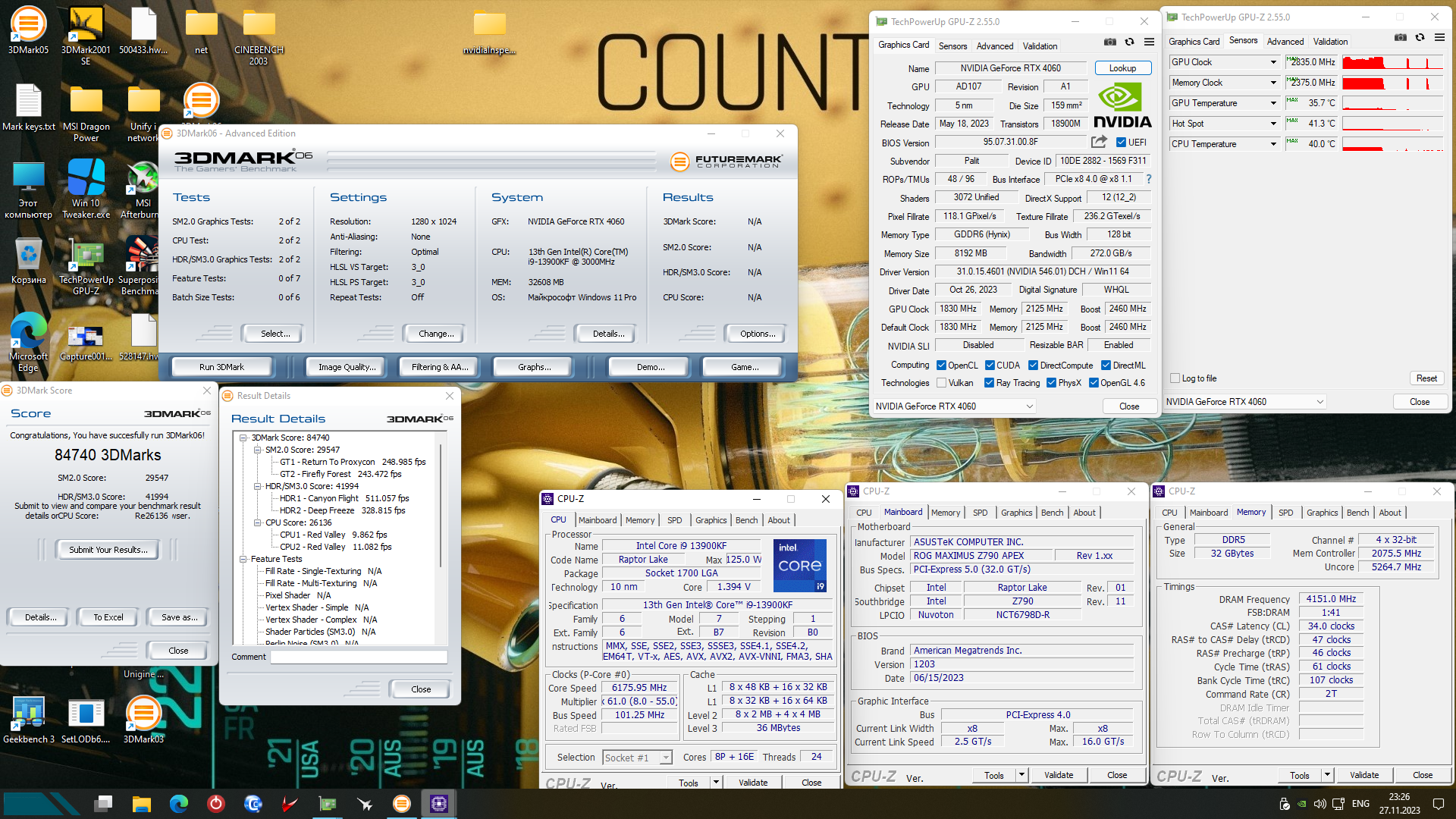Switch to Validation tab in GPU-Z Sensors window
Viewport: 1456px width, 819px height.
pyautogui.click(x=1330, y=42)
